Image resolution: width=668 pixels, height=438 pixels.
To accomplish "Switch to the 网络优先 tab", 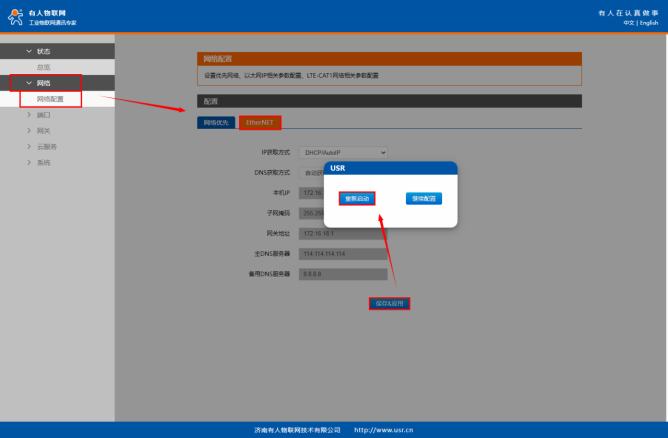I will (x=216, y=122).
